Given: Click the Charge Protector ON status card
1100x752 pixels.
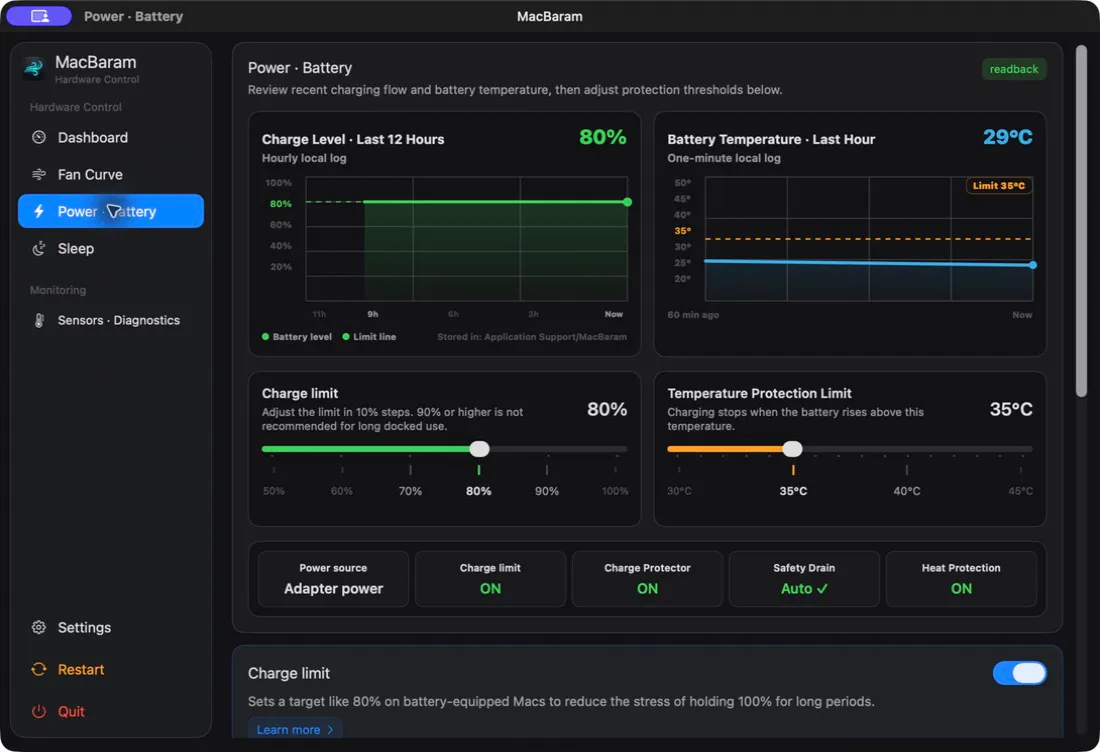Looking at the screenshot, I should point(647,579).
